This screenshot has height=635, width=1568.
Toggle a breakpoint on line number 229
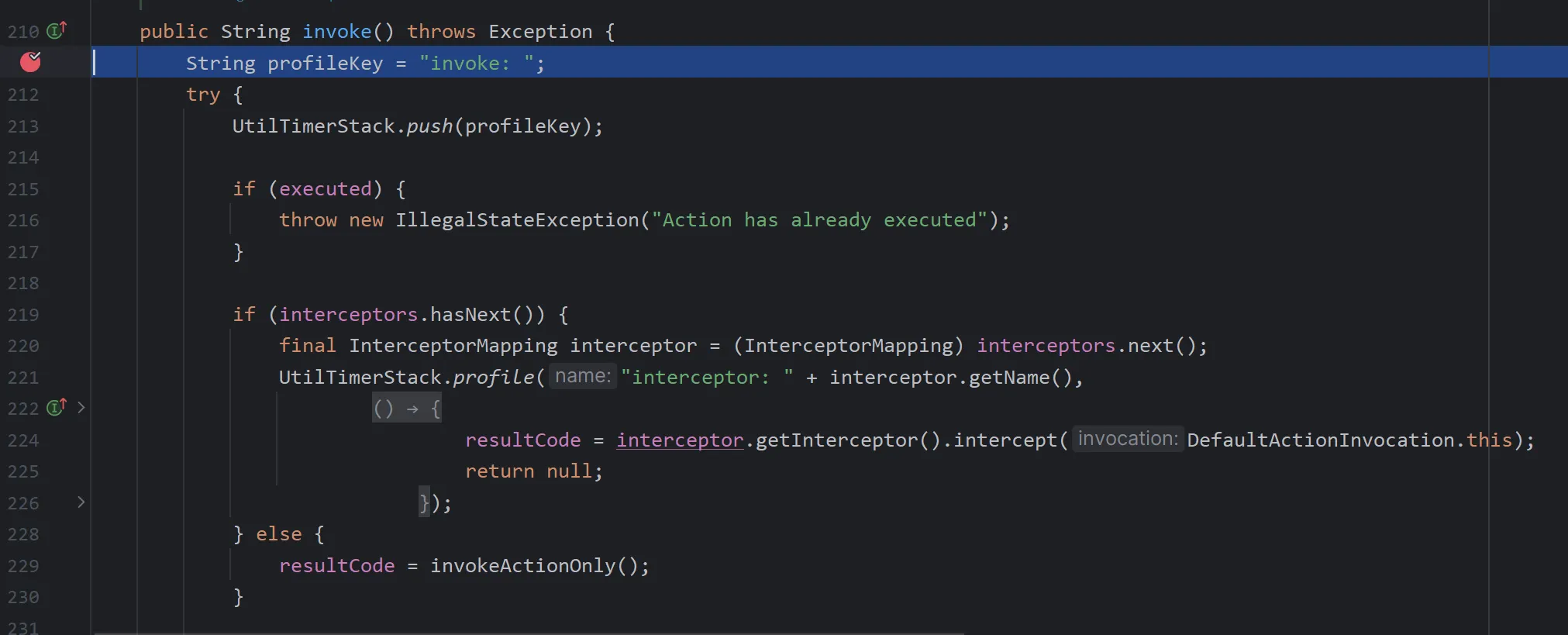(x=22, y=566)
